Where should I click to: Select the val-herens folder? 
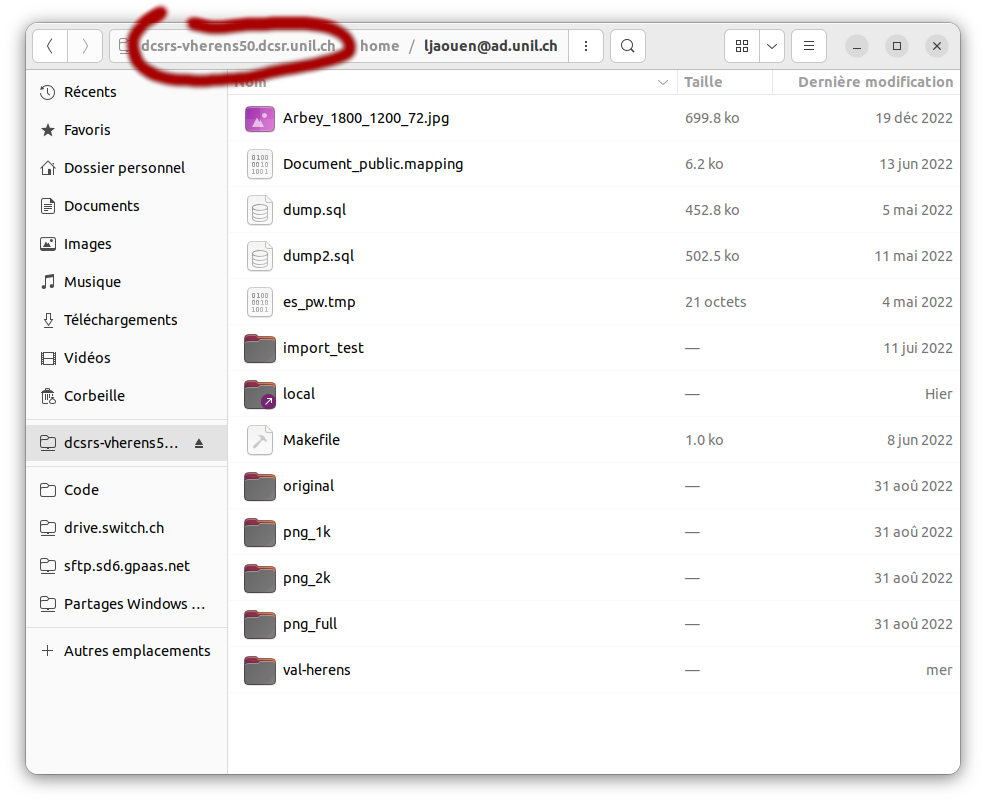tap(316, 670)
